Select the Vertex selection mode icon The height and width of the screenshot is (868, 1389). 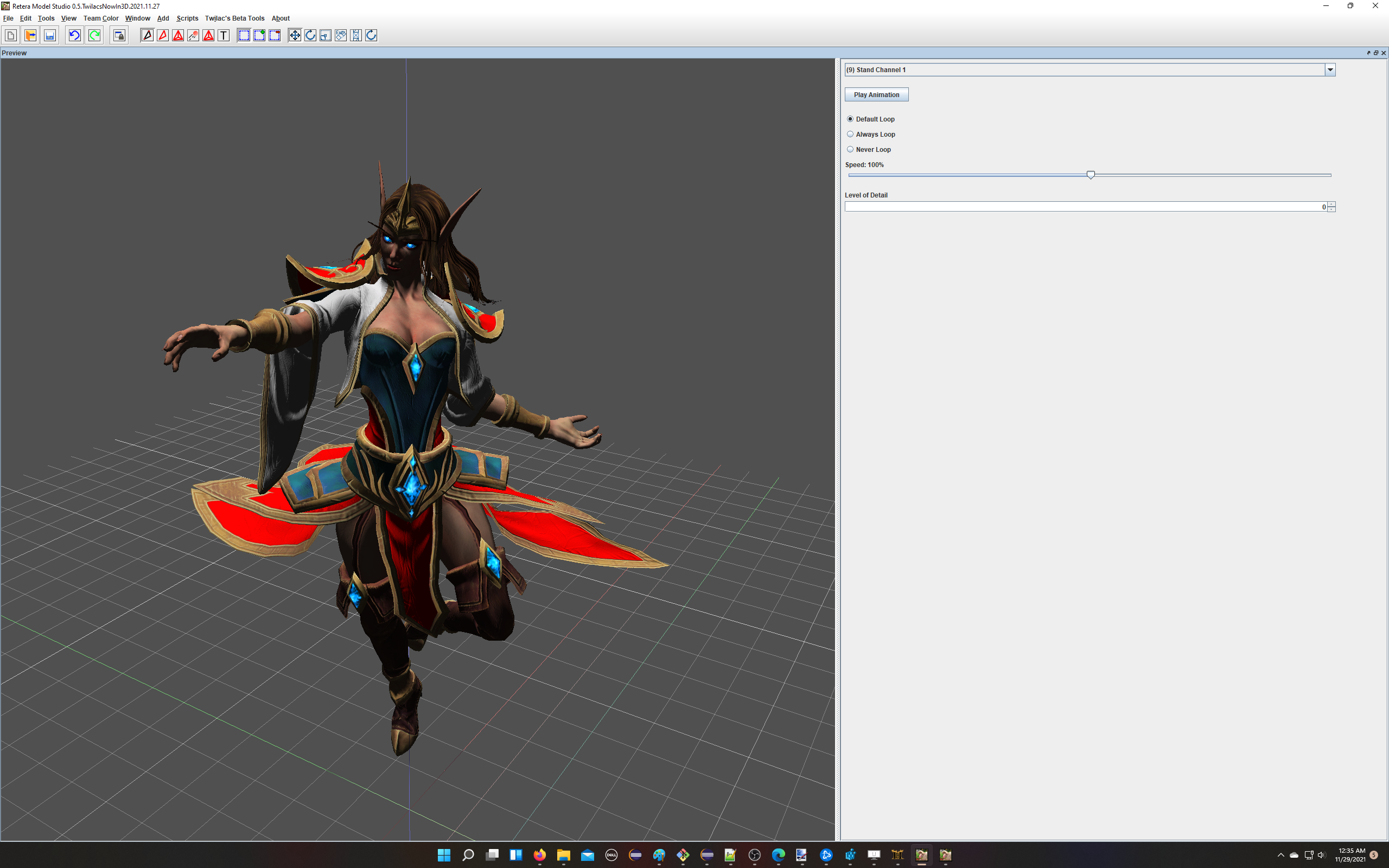(148, 36)
